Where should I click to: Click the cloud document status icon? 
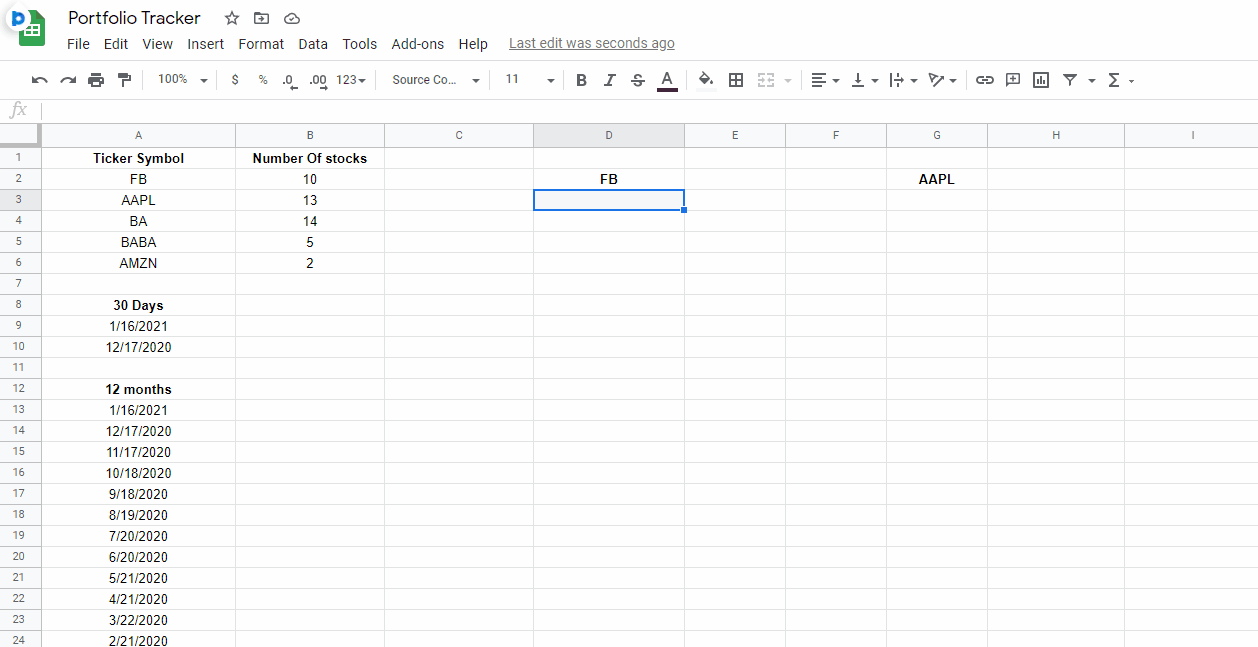[x=291, y=18]
